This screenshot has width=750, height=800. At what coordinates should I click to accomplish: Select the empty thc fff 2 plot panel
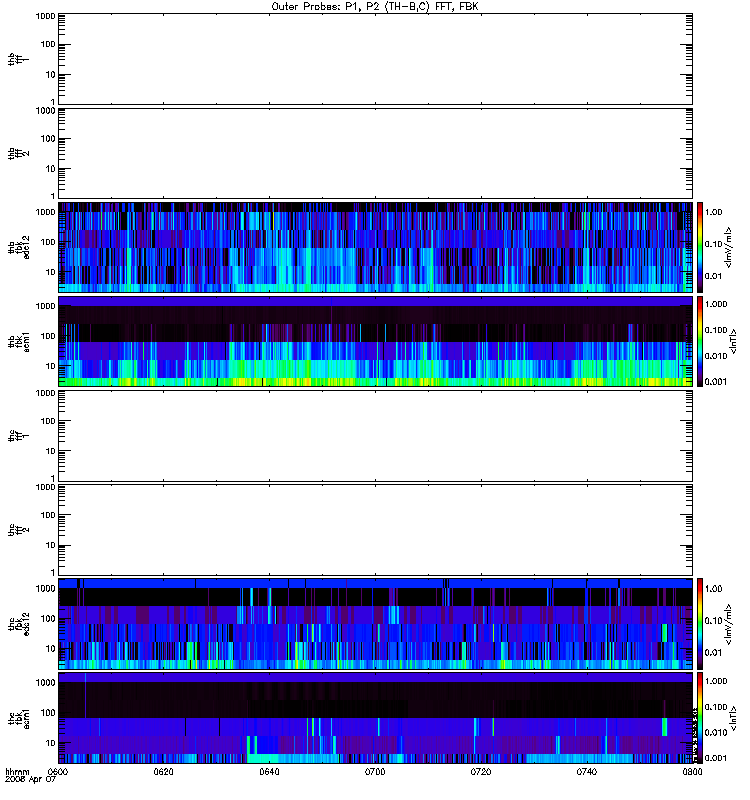coord(375,530)
